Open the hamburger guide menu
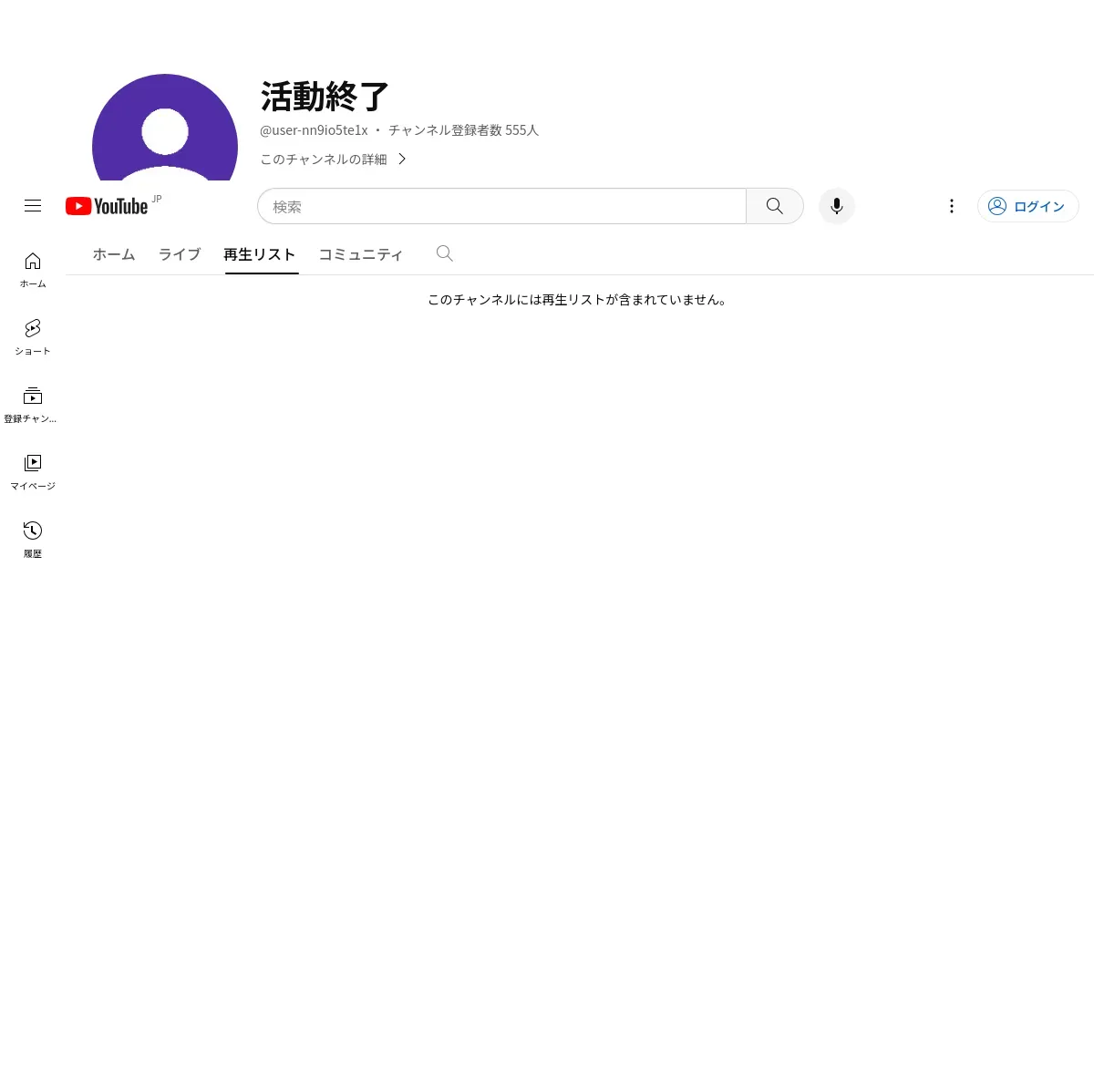1094x1092 pixels. pos(33,206)
